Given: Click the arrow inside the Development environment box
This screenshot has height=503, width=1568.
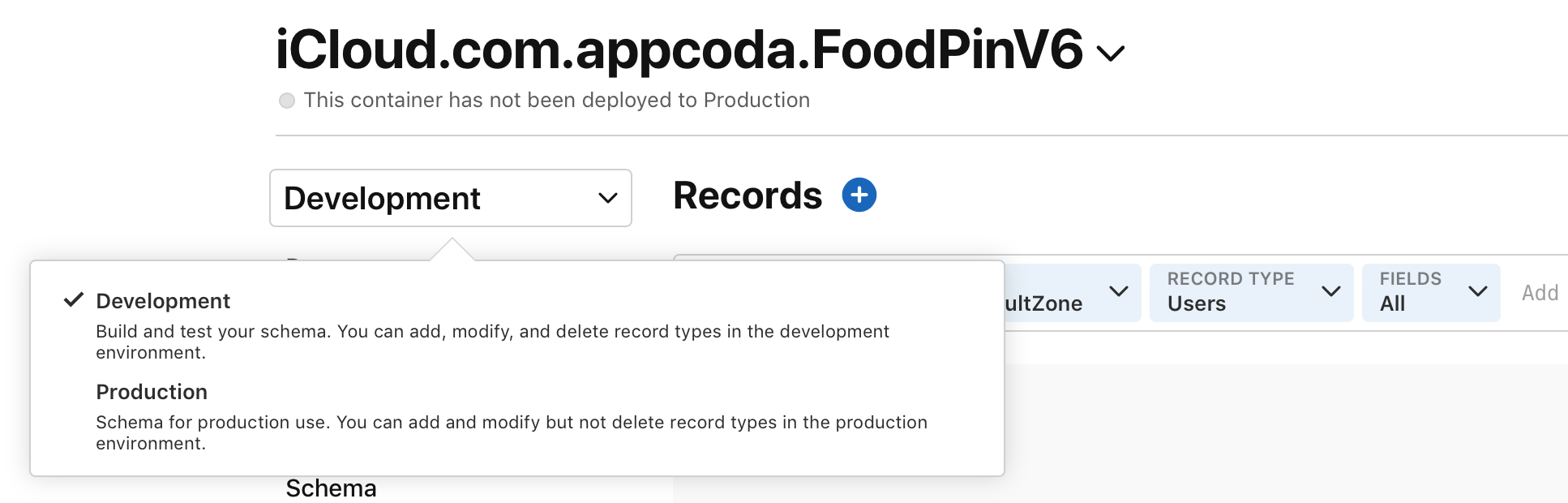Looking at the screenshot, I should [x=608, y=198].
